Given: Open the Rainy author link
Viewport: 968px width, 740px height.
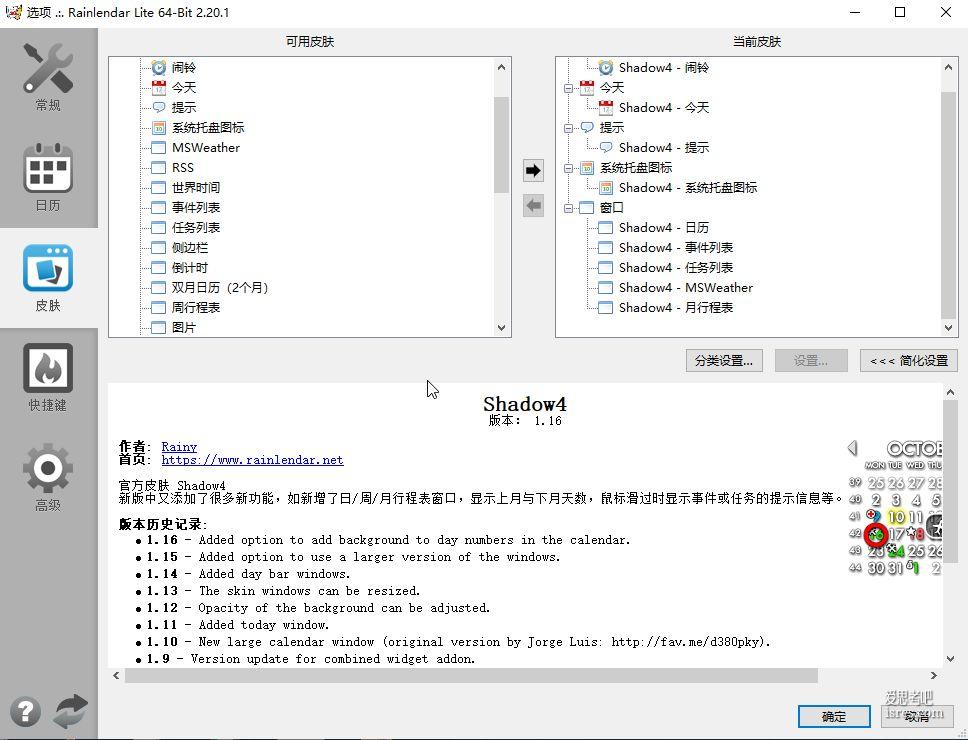Looking at the screenshot, I should coord(179,446).
